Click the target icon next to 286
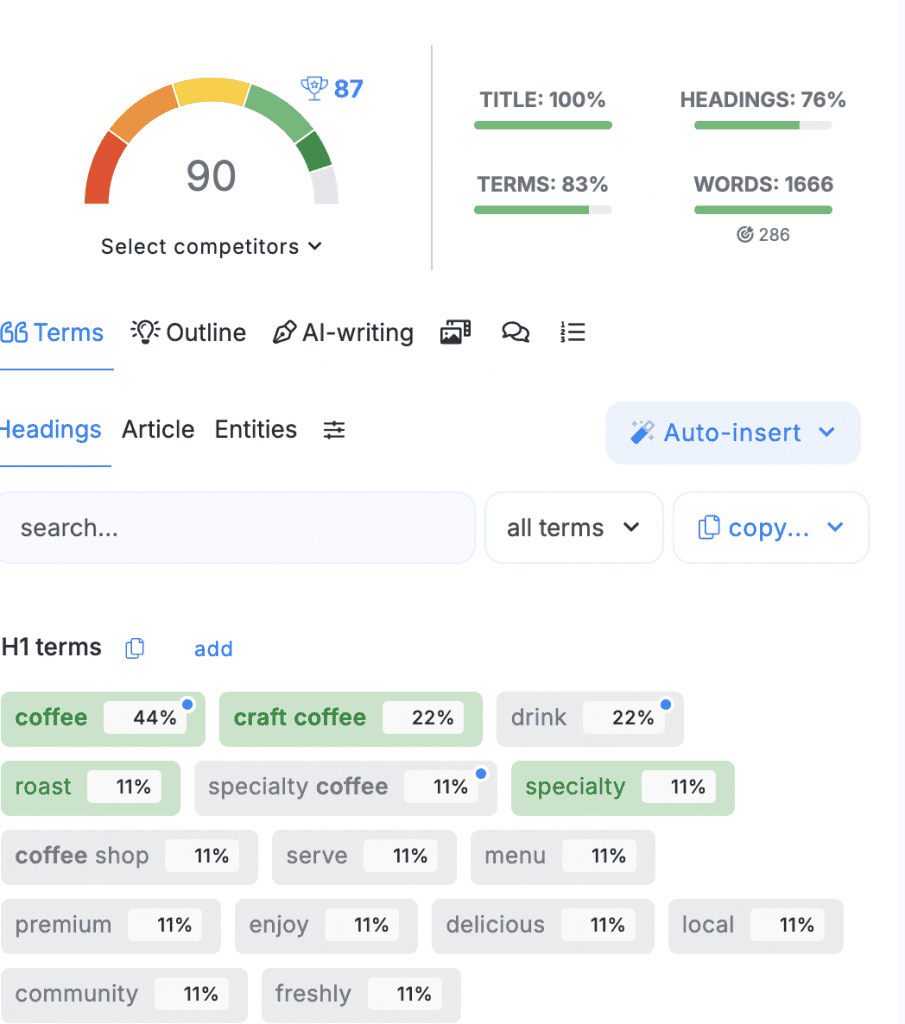This screenshot has height=1024, width=905. tap(744, 235)
